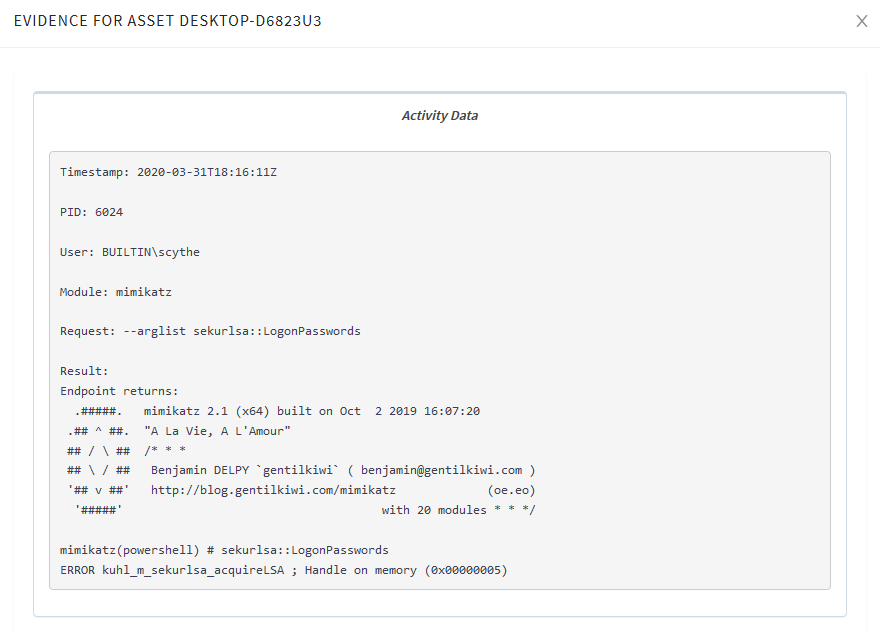Click the User BUILTIN\scythe text
Viewport: 880px width, 633px height.
pyautogui.click(x=130, y=252)
